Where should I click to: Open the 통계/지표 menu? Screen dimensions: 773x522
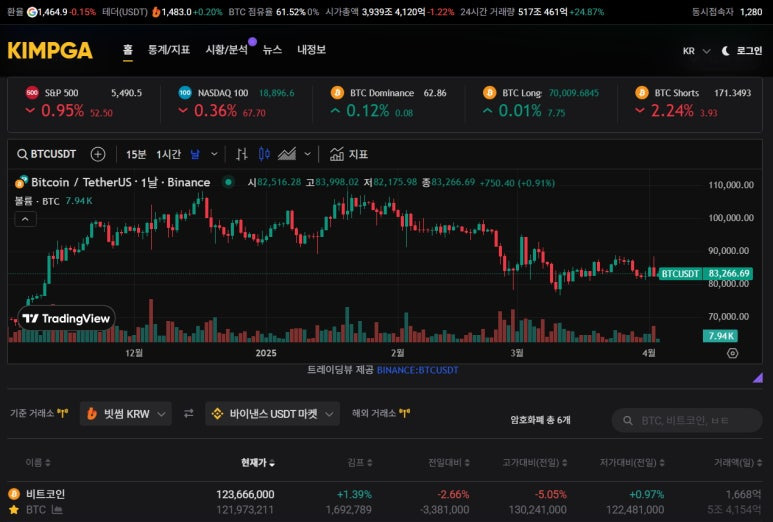[169, 50]
